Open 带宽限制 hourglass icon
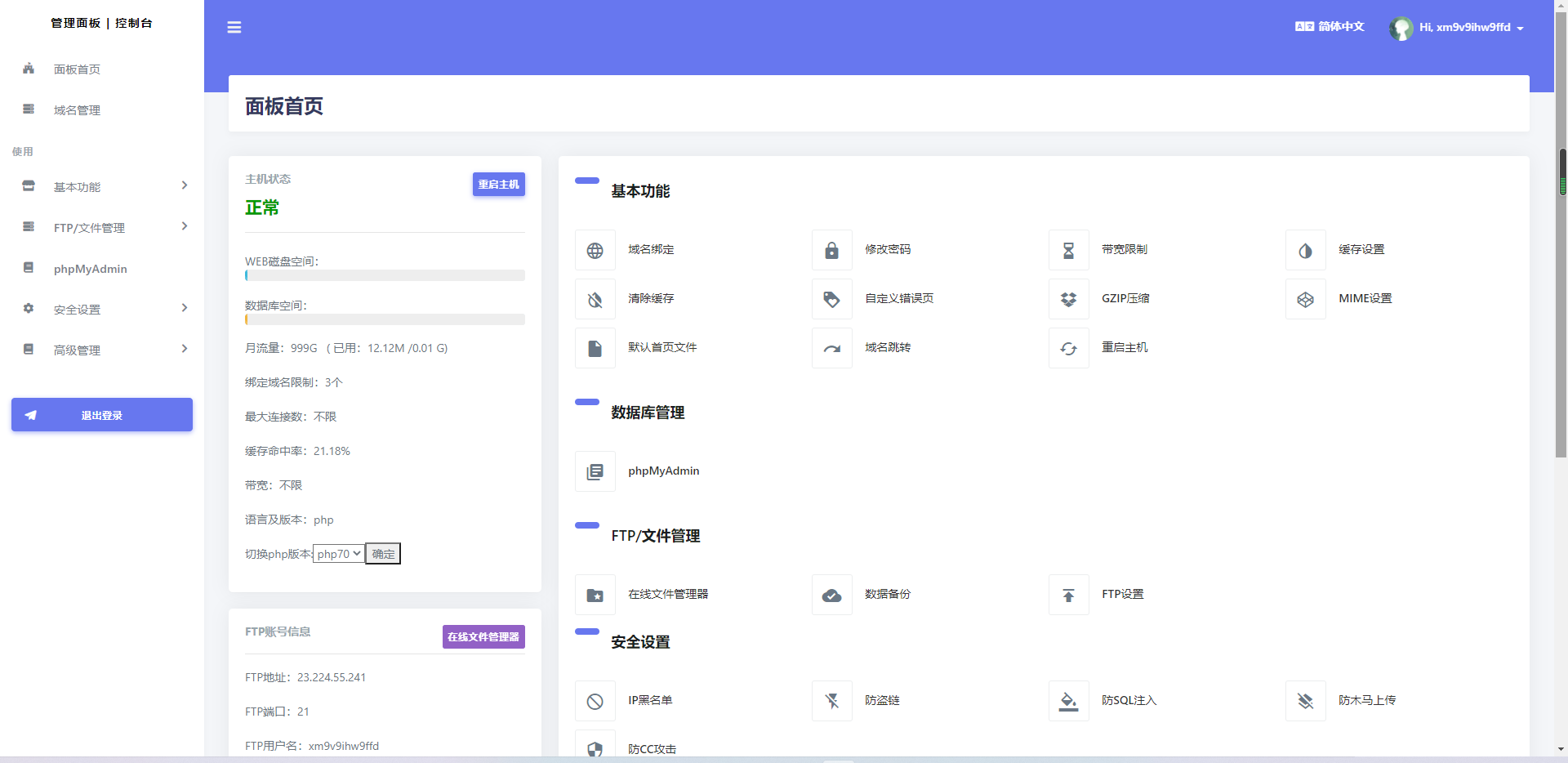 (1068, 251)
